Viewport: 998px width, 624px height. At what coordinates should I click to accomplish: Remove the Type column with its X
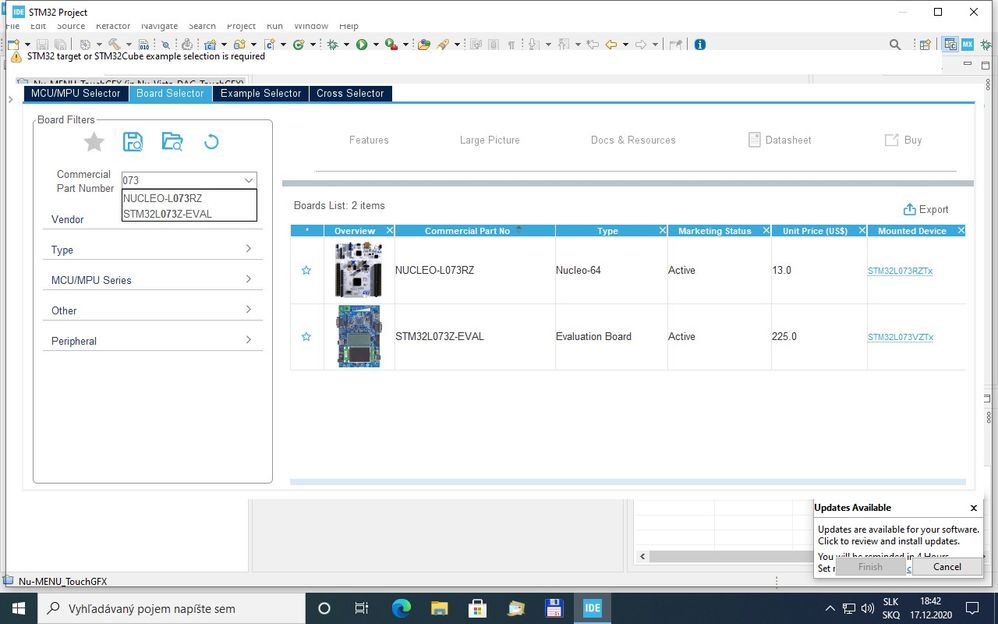(663, 230)
